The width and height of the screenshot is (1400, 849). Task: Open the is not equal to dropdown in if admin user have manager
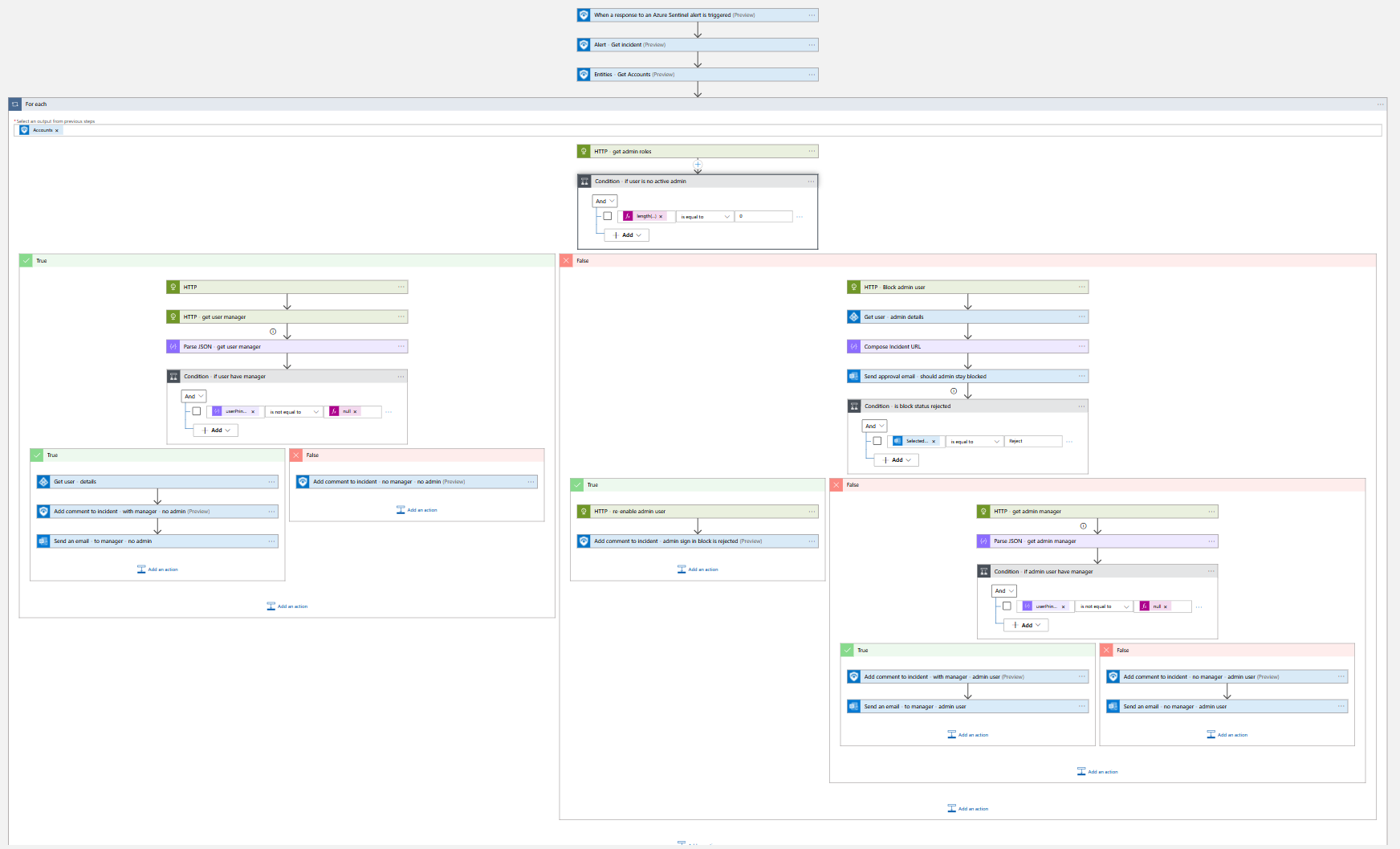(x=1104, y=606)
